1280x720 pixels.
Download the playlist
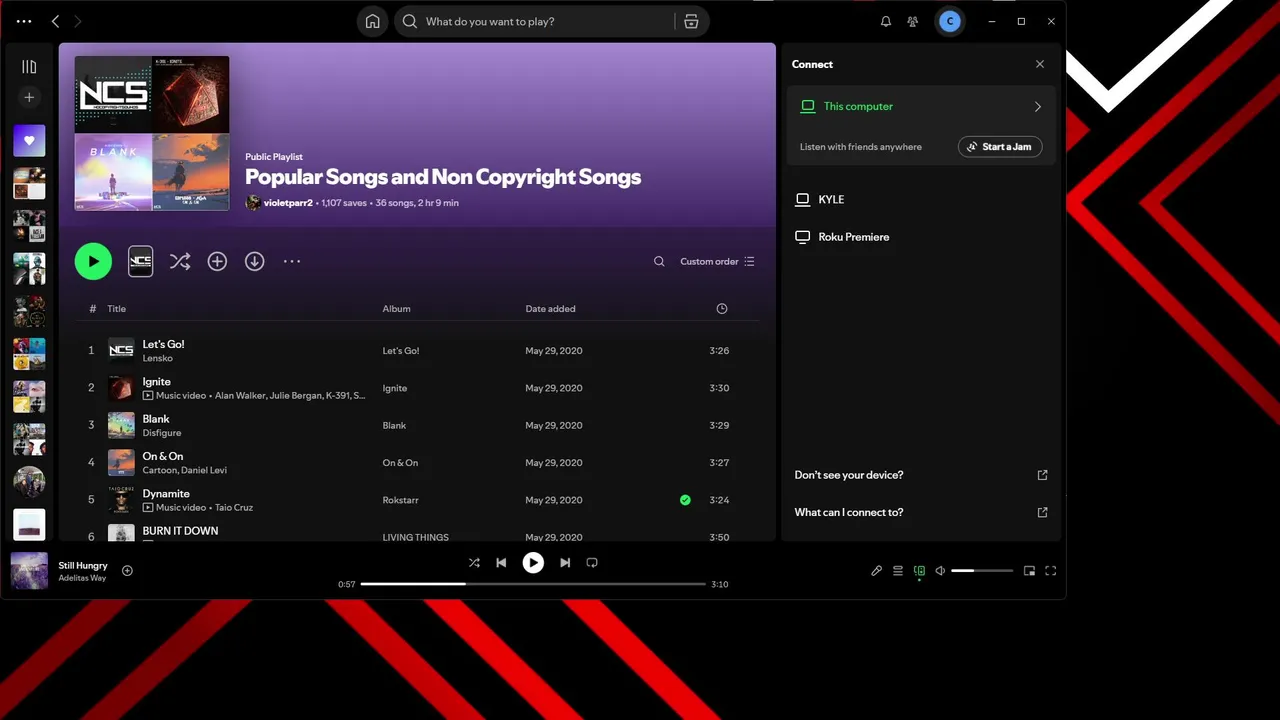[255, 261]
